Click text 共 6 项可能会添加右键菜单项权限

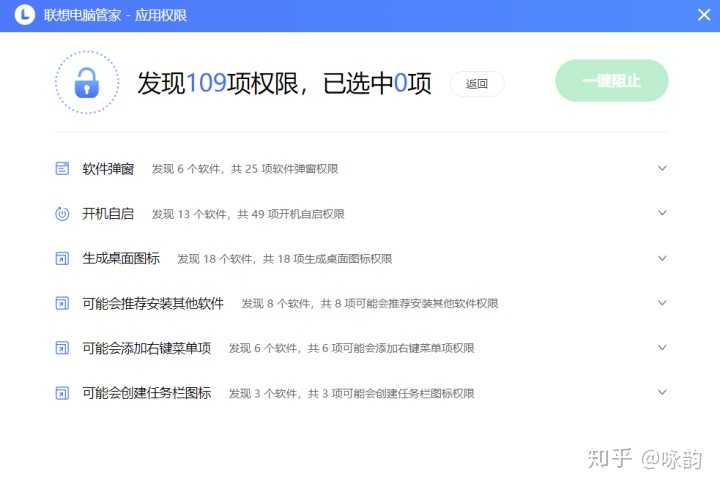(x=391, y=348)
